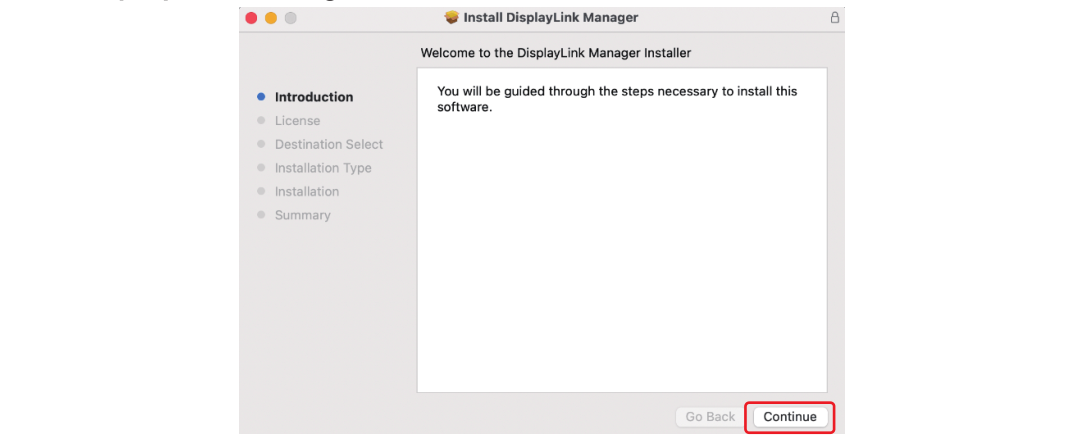Select the Destination Select step label
The width and height of the screenshot is (1081, 447).
pos(329,144)
